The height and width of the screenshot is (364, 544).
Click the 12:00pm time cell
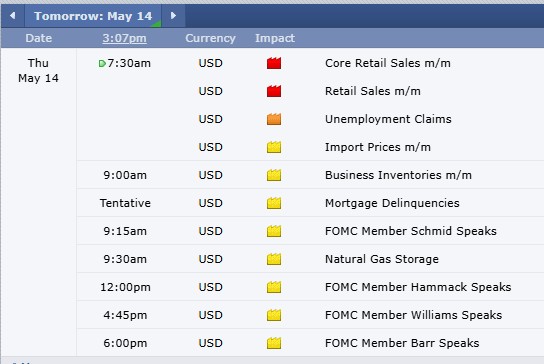tap(125, 287)
